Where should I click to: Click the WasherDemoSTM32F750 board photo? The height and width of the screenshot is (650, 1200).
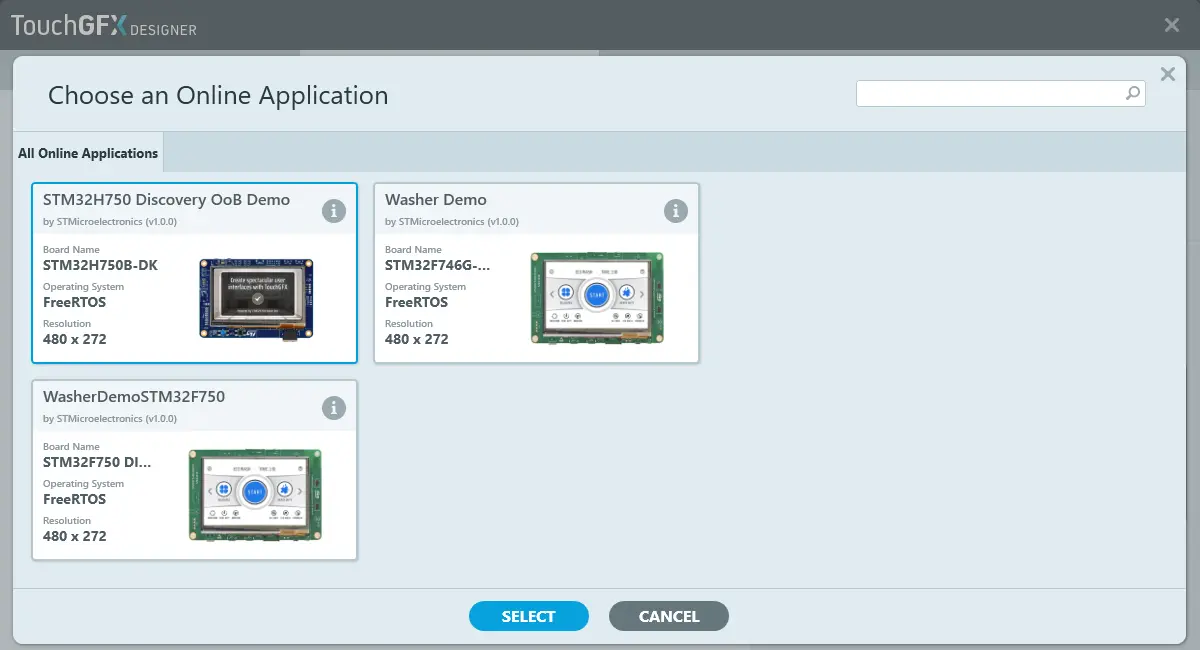(255, 493)
